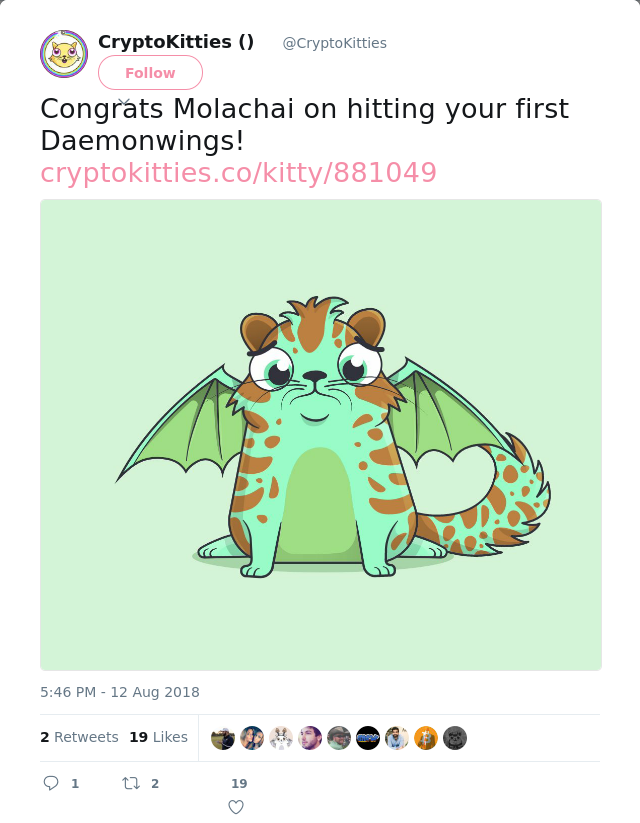Open the black avatar with blue logo

tap(368, 738)
